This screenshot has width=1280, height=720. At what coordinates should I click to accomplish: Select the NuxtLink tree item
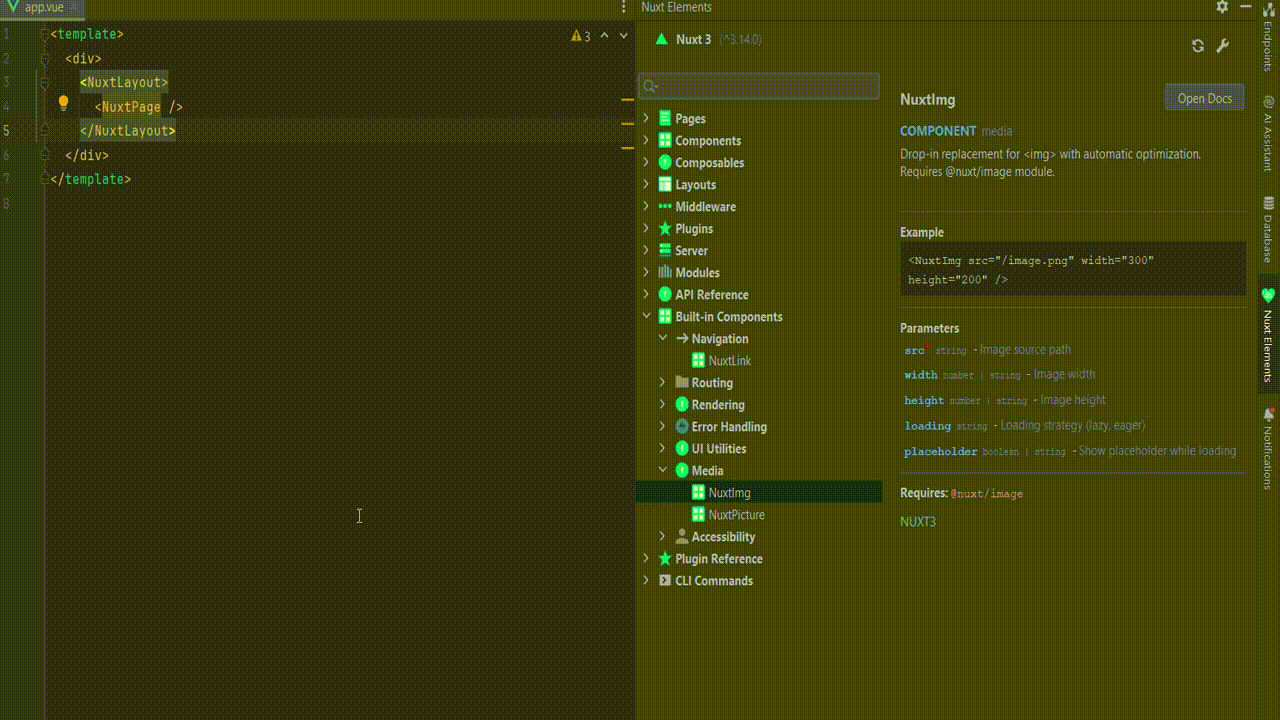click(759, 360)
